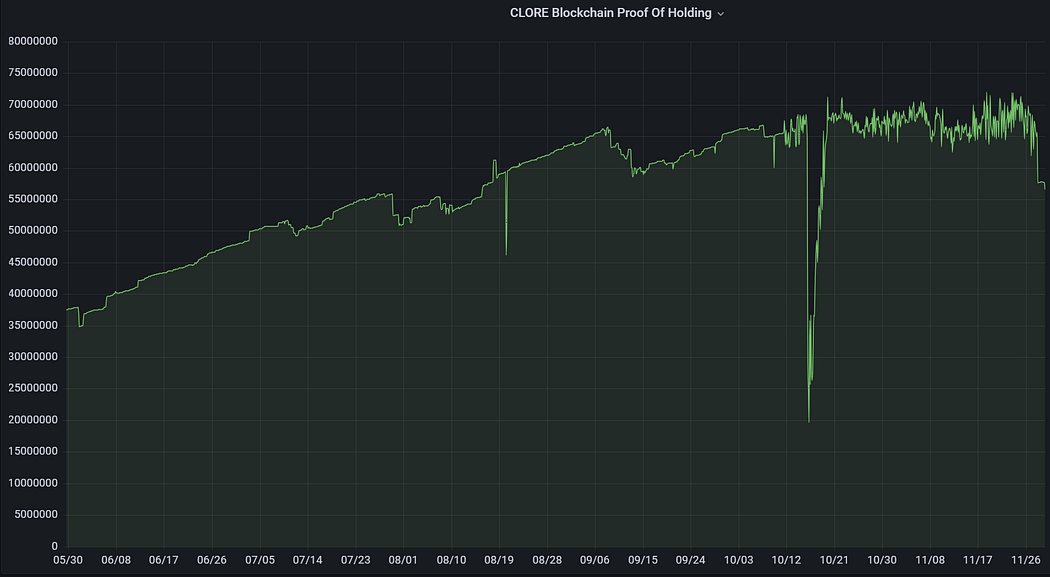Click the 11/26 x-axis date label
1050x577 pixels.
(x=1026, y=560)
